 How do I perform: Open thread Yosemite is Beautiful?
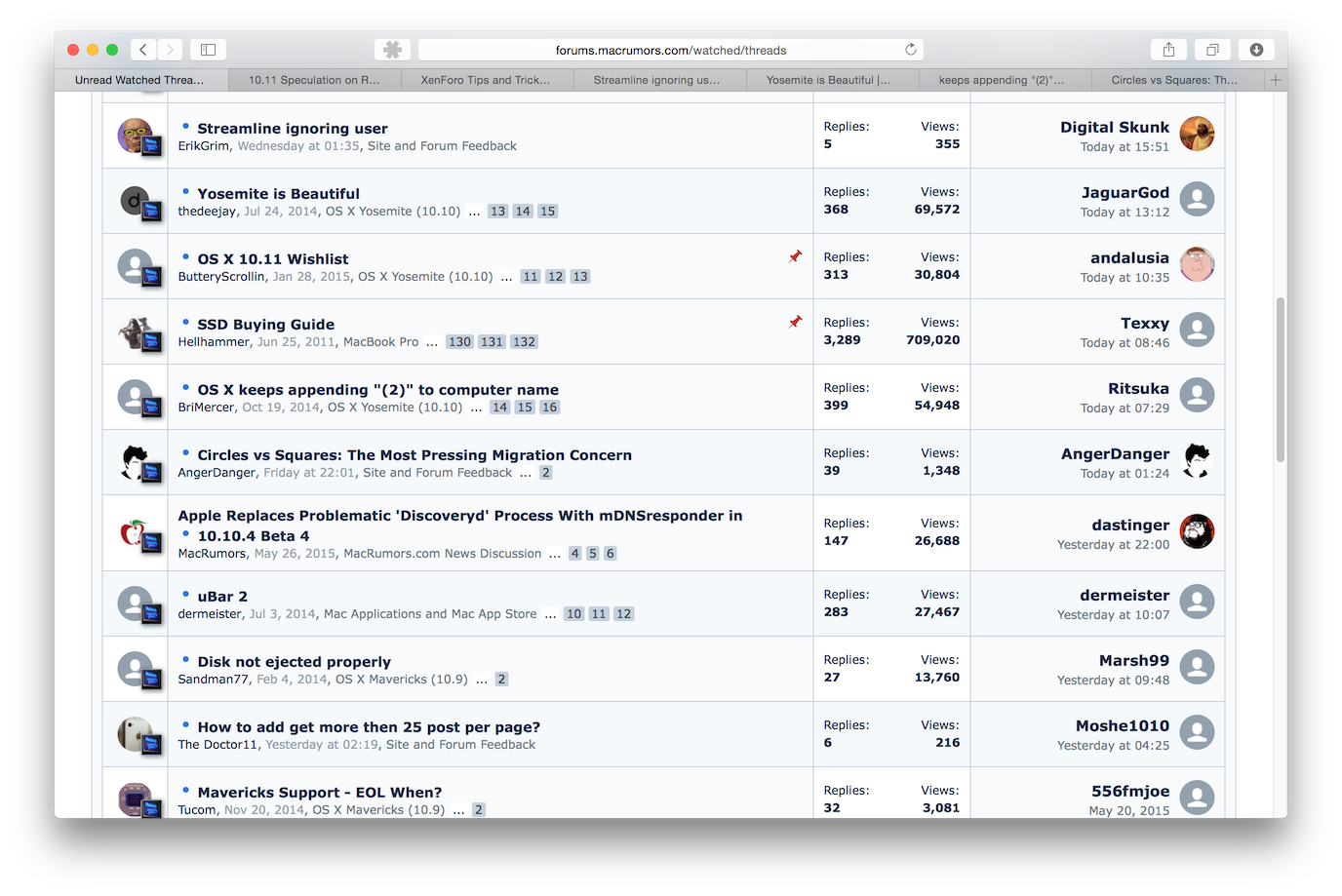pos(279,194)
